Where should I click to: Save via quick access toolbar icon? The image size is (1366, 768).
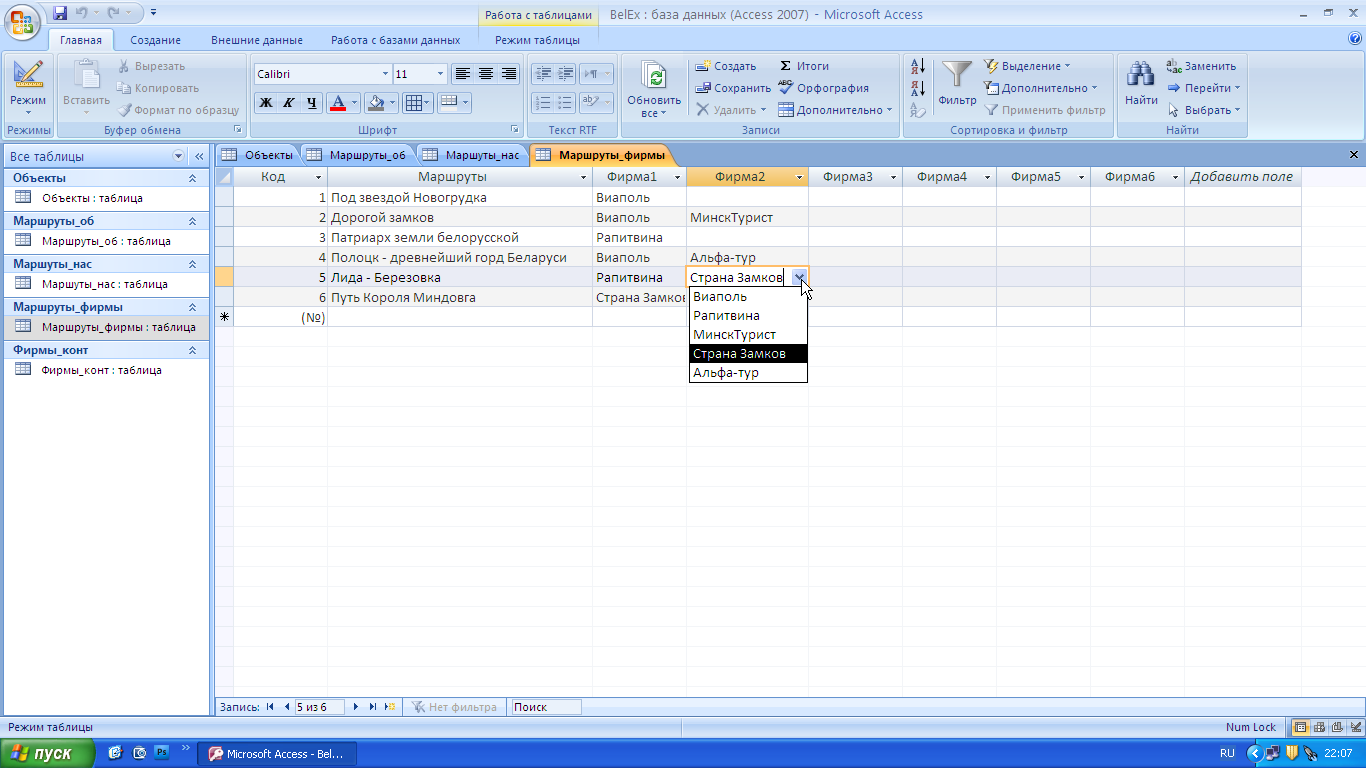pos(60,13)
